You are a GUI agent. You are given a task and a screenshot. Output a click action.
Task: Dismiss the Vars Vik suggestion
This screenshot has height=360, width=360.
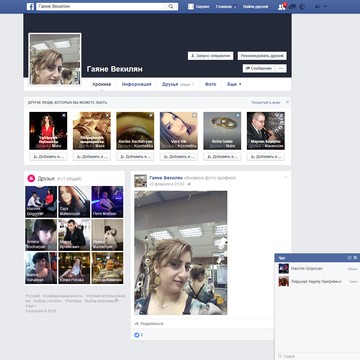pos(194,115)
